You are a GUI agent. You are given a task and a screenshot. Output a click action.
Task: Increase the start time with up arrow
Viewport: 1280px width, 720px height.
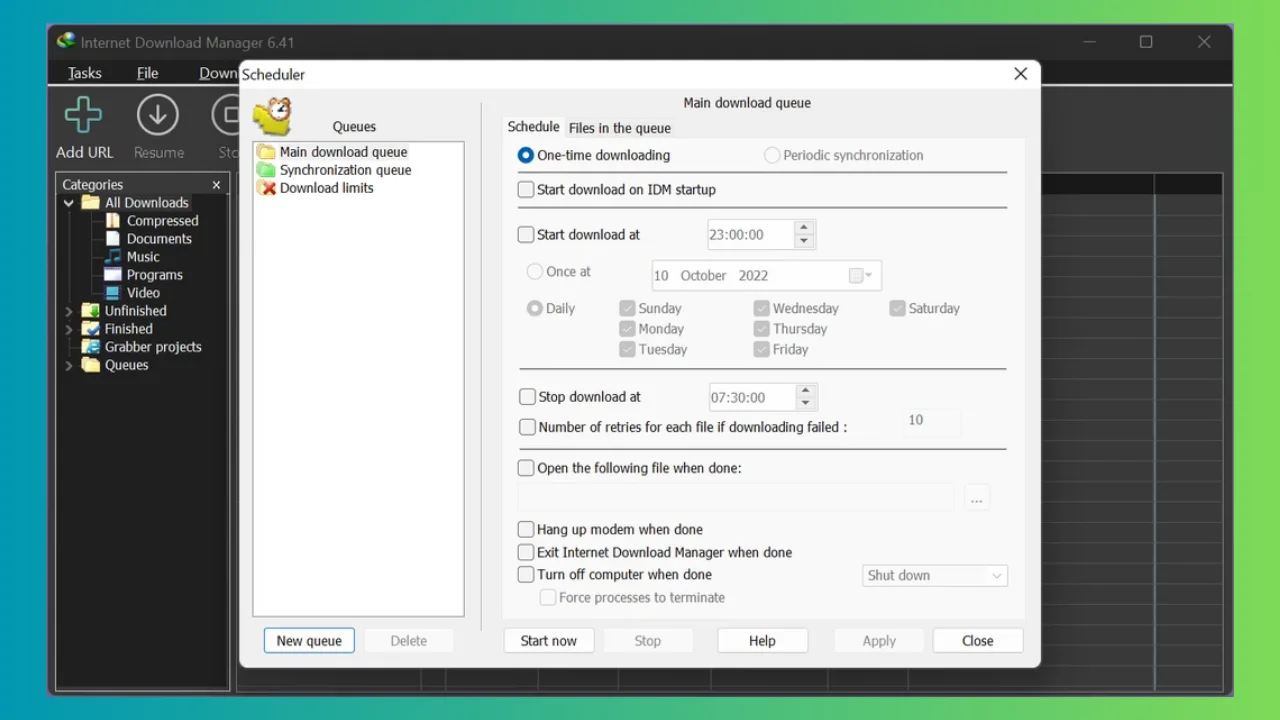[x=805, y=228]
